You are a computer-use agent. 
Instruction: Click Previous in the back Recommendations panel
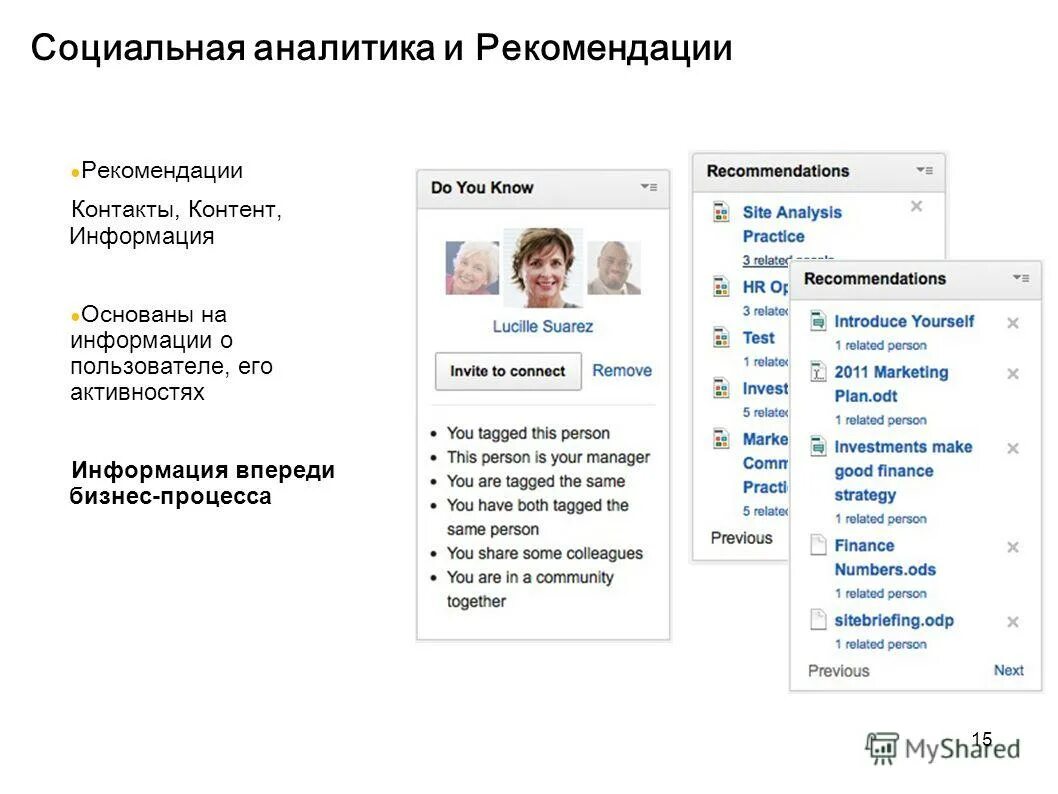pos(742,538)
